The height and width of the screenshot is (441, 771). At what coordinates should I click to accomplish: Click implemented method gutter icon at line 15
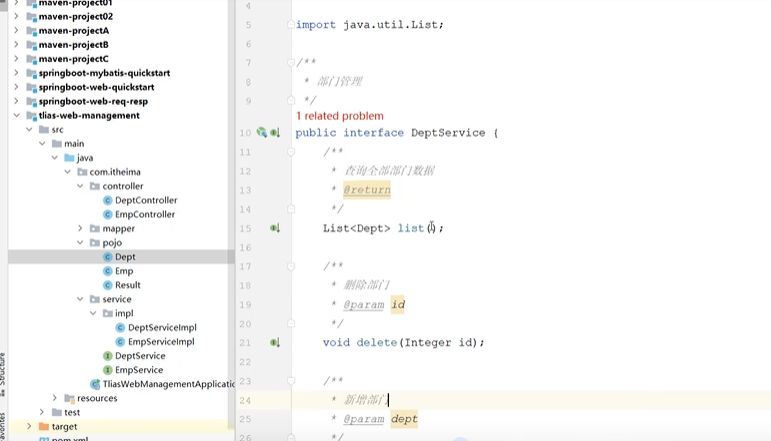[x=275, y=228]
